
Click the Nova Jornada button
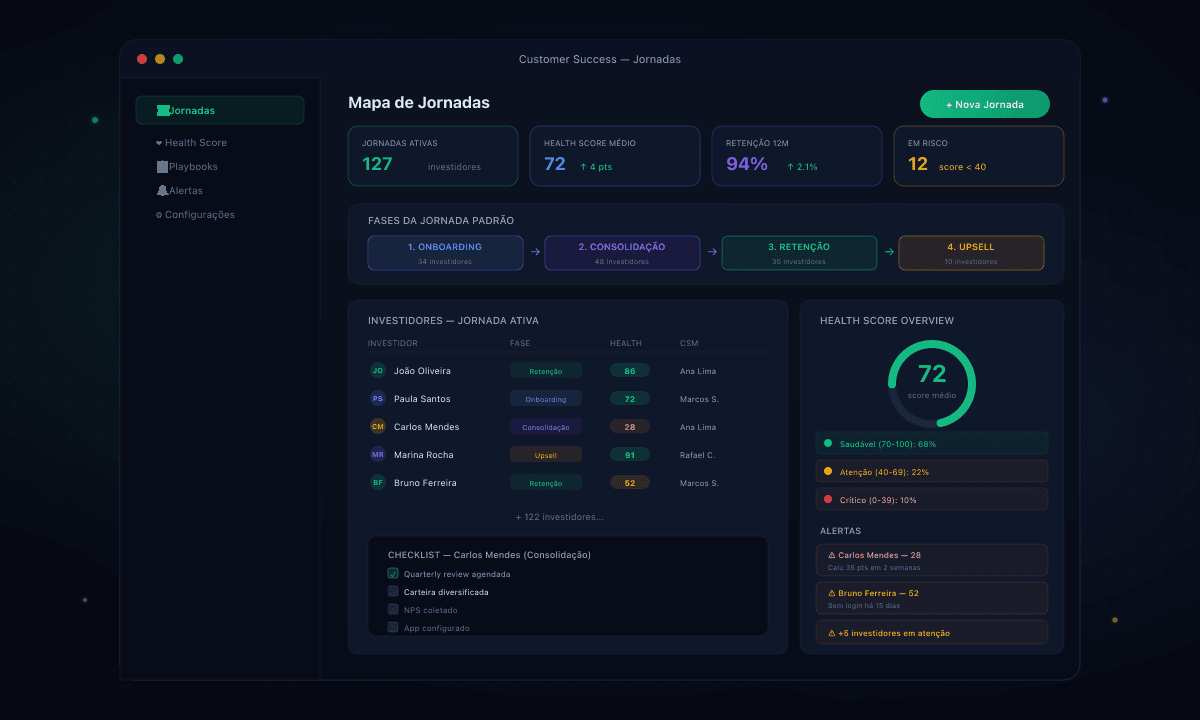pyautogui.click(x=984, y=103)
